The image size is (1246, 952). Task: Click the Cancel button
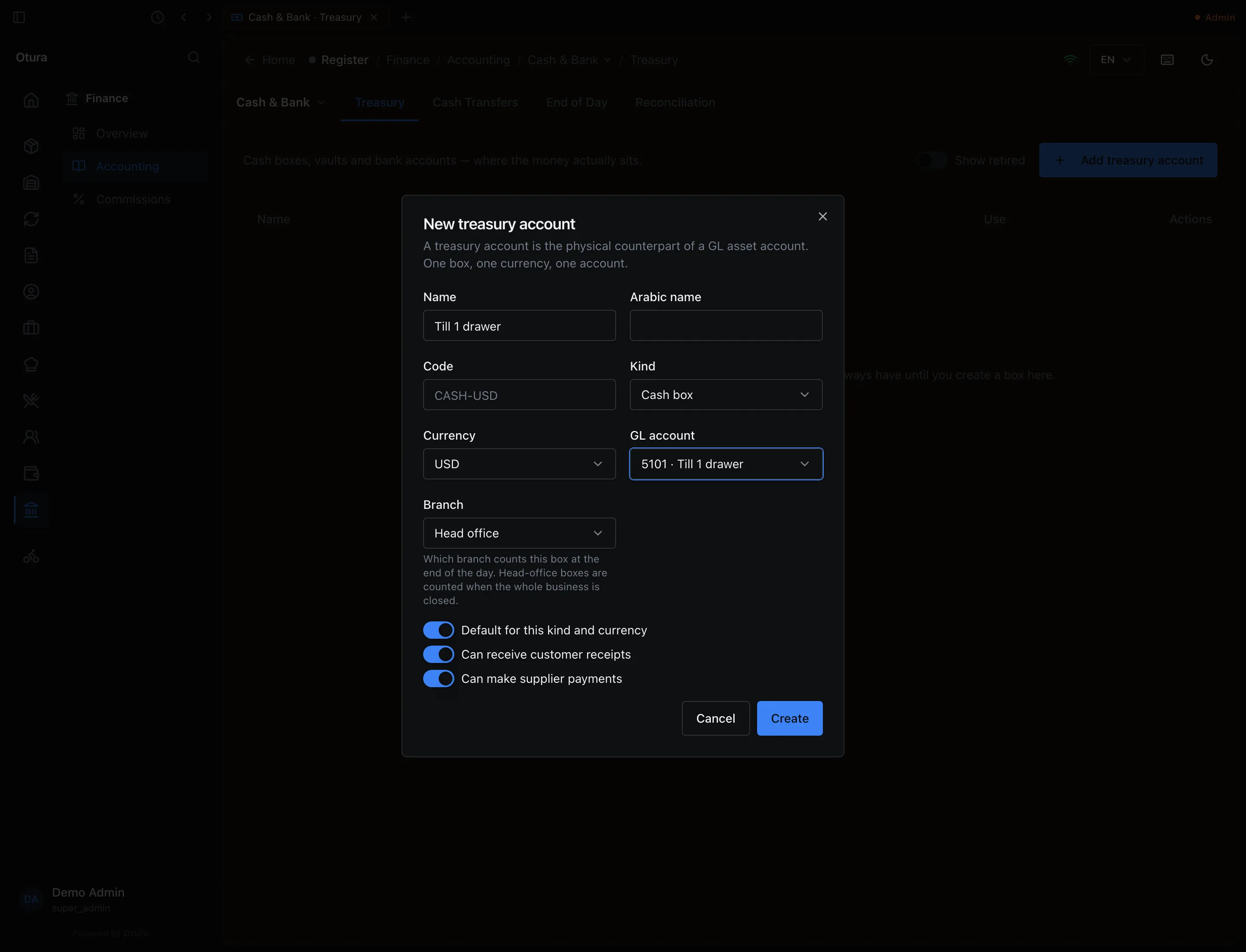(716, 718)
